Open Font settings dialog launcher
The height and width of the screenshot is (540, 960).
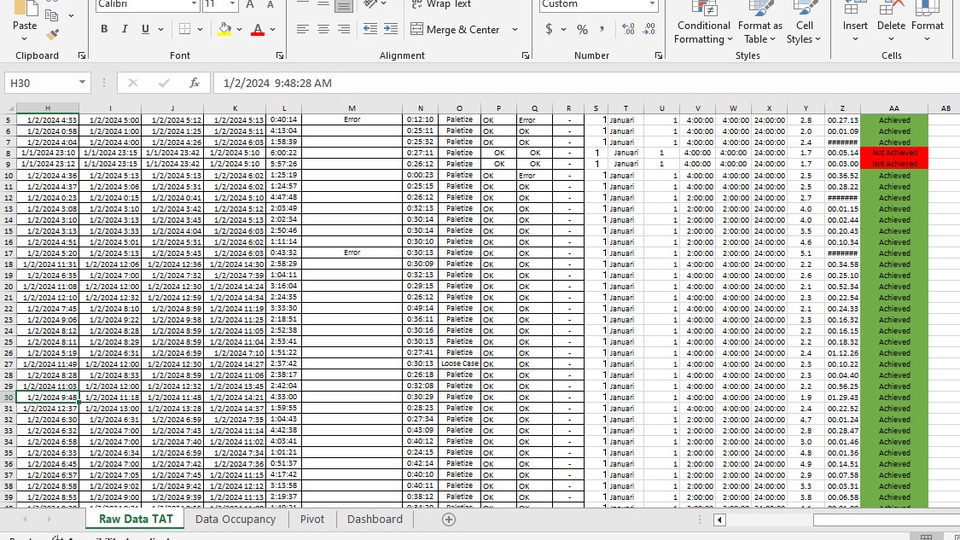280,56
